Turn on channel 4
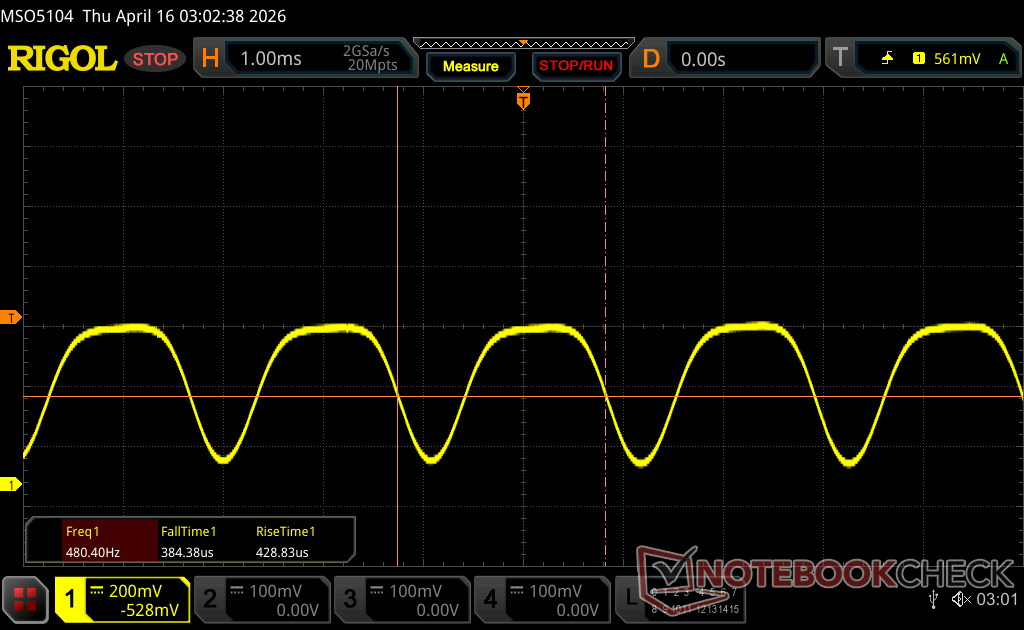Screen dimensions: 1024x630 pos(541,599)
